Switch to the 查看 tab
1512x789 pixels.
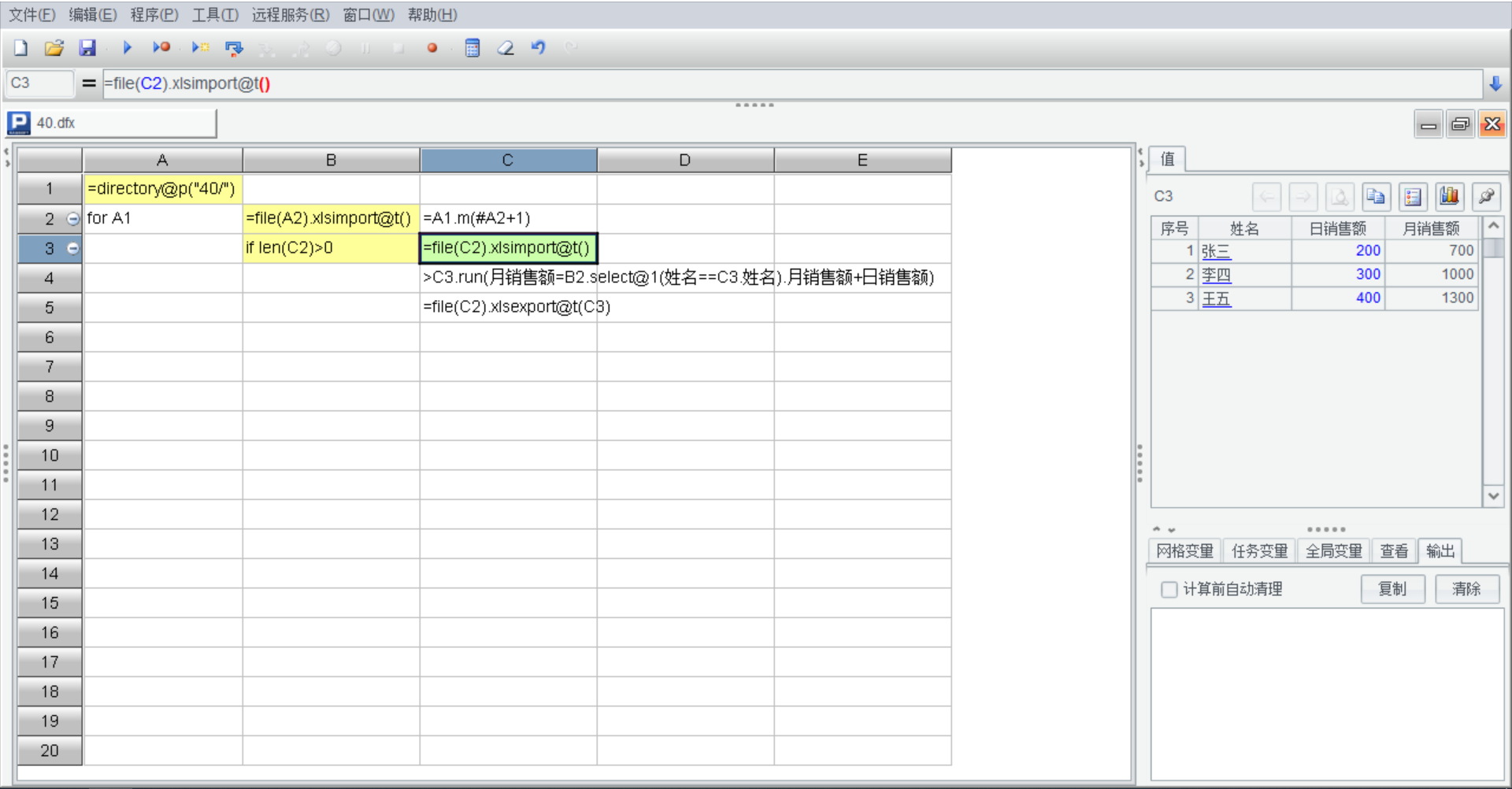[1394, 551]
